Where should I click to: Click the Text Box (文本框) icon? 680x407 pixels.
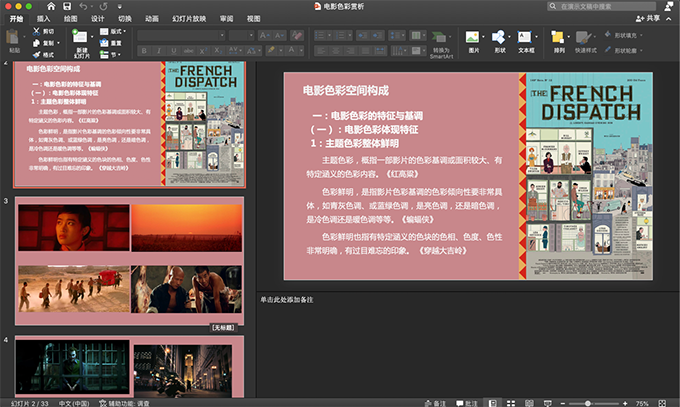pos(524,37)
